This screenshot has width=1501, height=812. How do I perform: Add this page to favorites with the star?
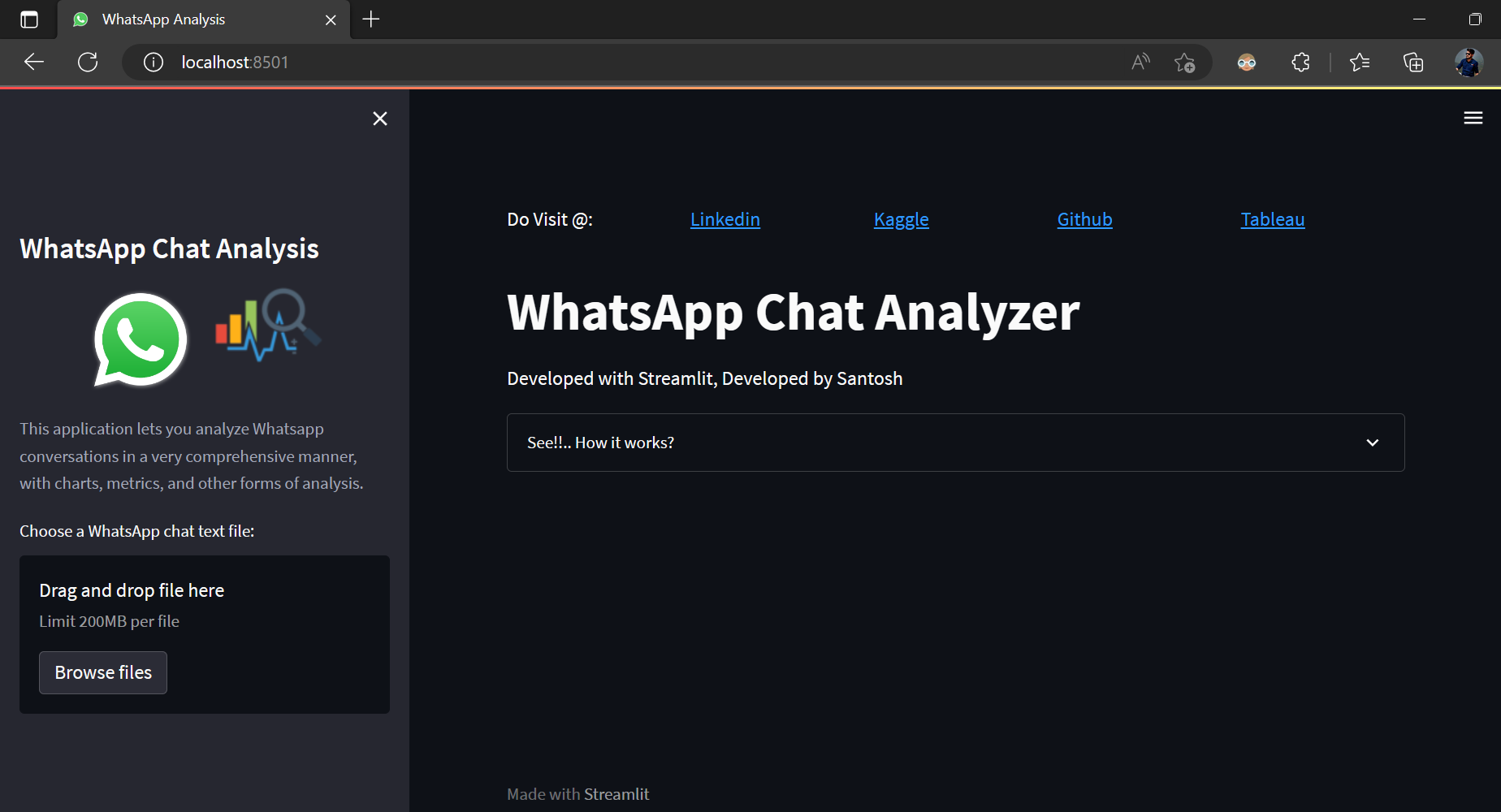pyautogui.click(x=1184, y=62)
